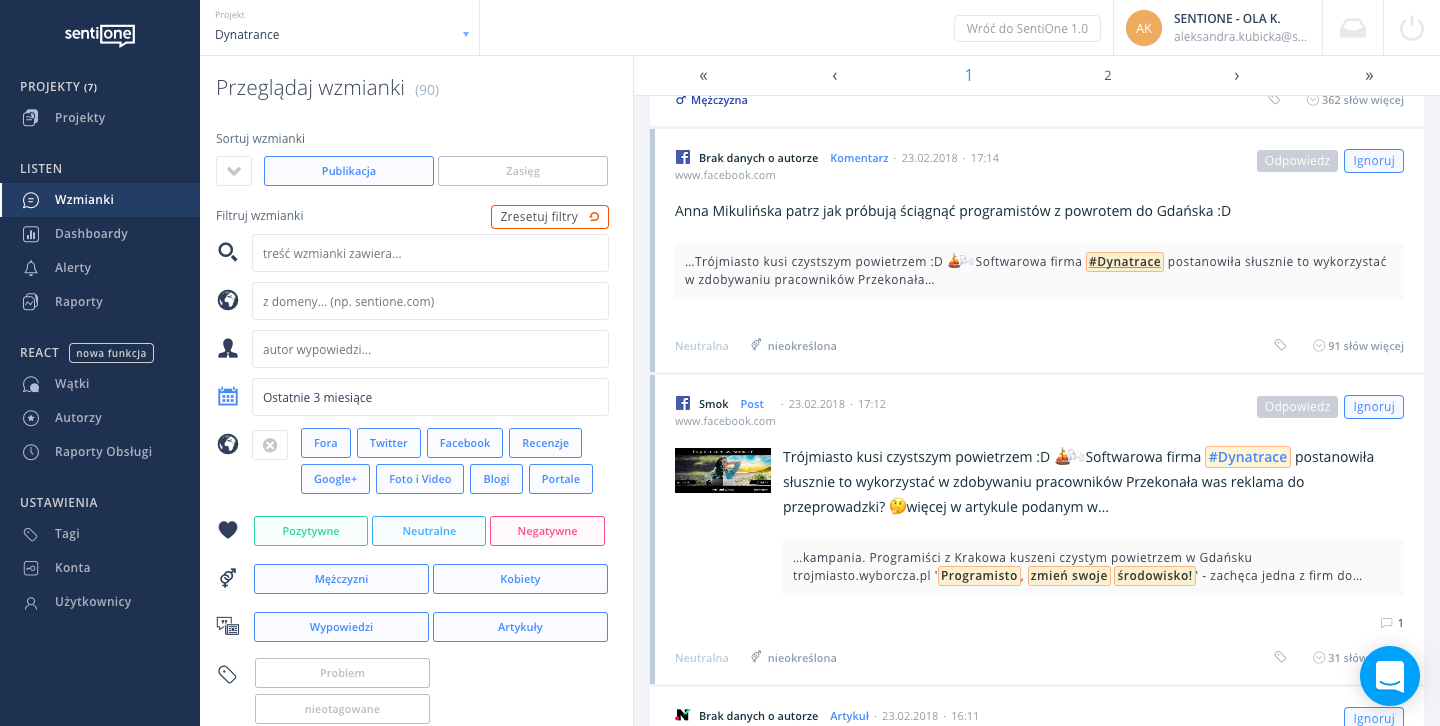This screenshot has height=726, width=1440.
Task: Open Dashboardy in the sidebar menu
Action: 90,234
